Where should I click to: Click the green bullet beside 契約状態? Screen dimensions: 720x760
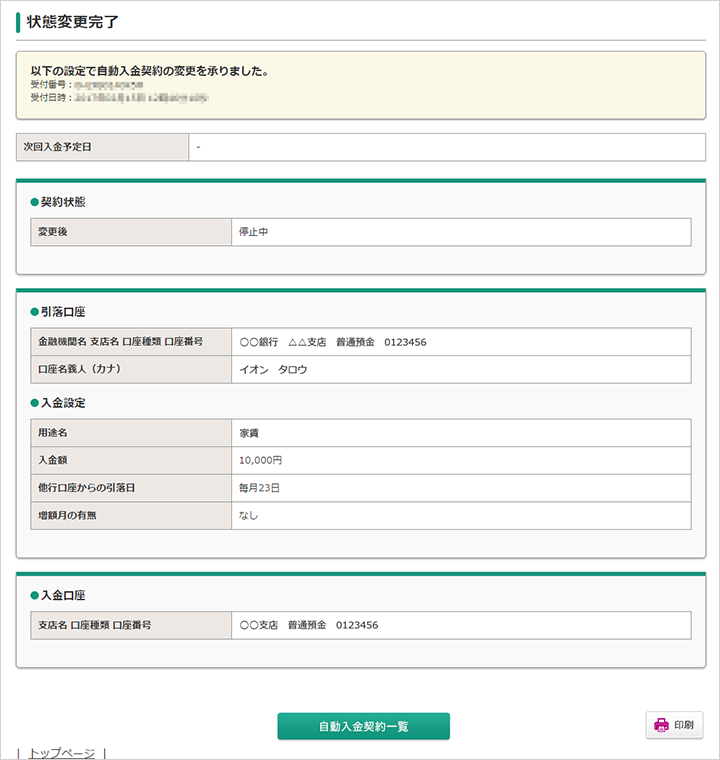[35, 202]
